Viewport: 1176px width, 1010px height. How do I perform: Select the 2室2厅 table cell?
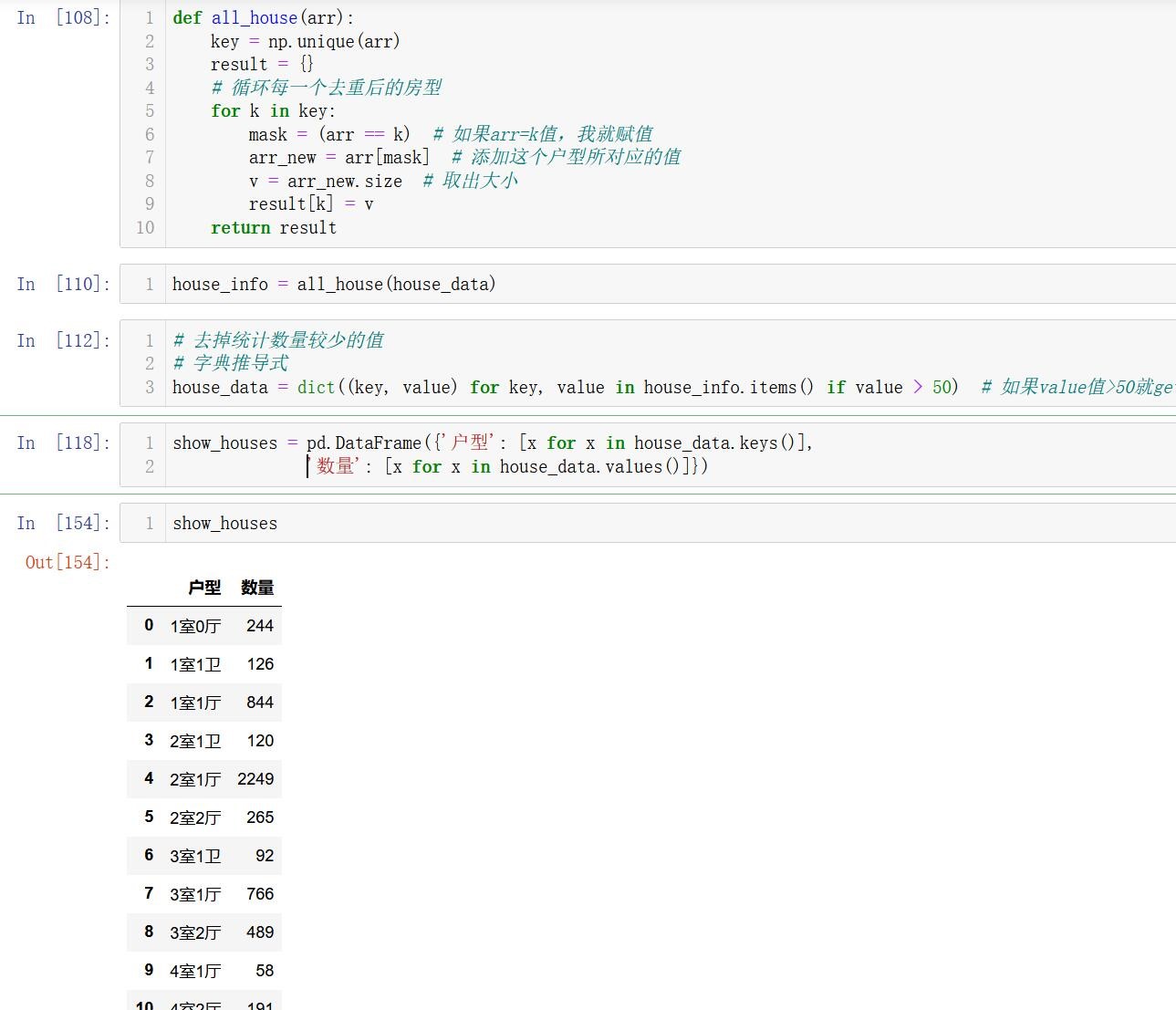[x=195, y=817]
